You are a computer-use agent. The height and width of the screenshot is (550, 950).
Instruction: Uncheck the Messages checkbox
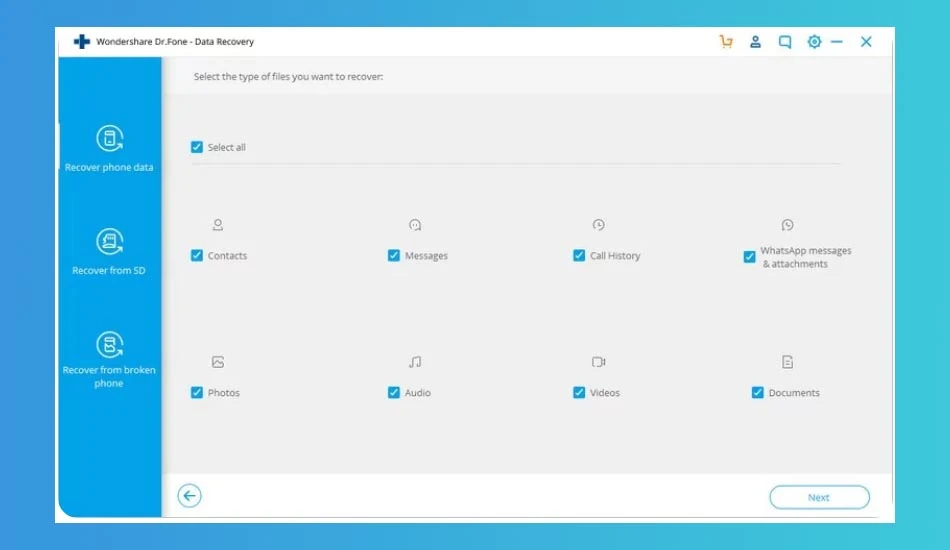tap(394, 256)
